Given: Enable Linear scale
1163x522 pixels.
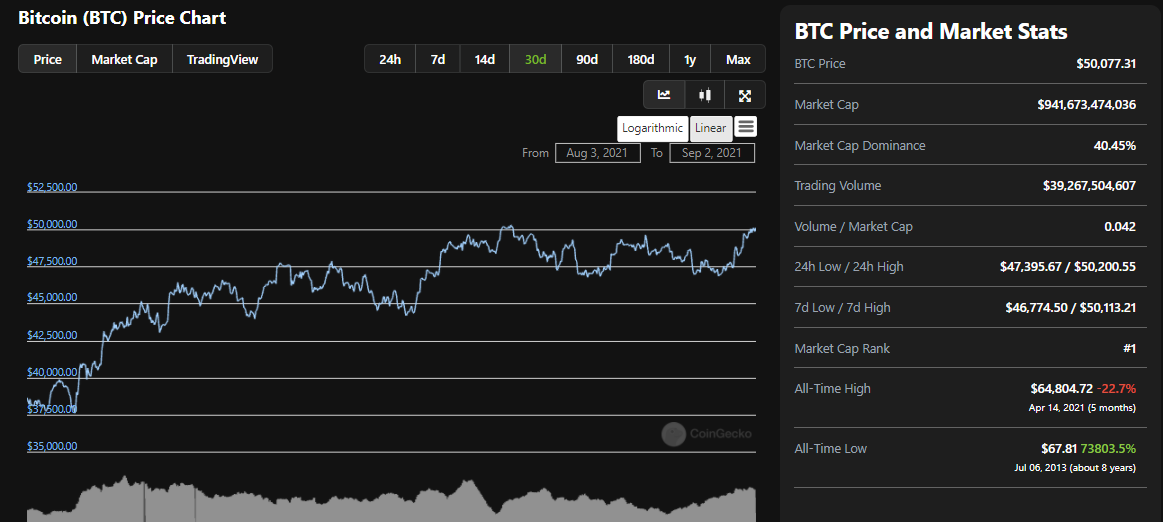Looking at the screenshot, I should (x=711, y=128).
